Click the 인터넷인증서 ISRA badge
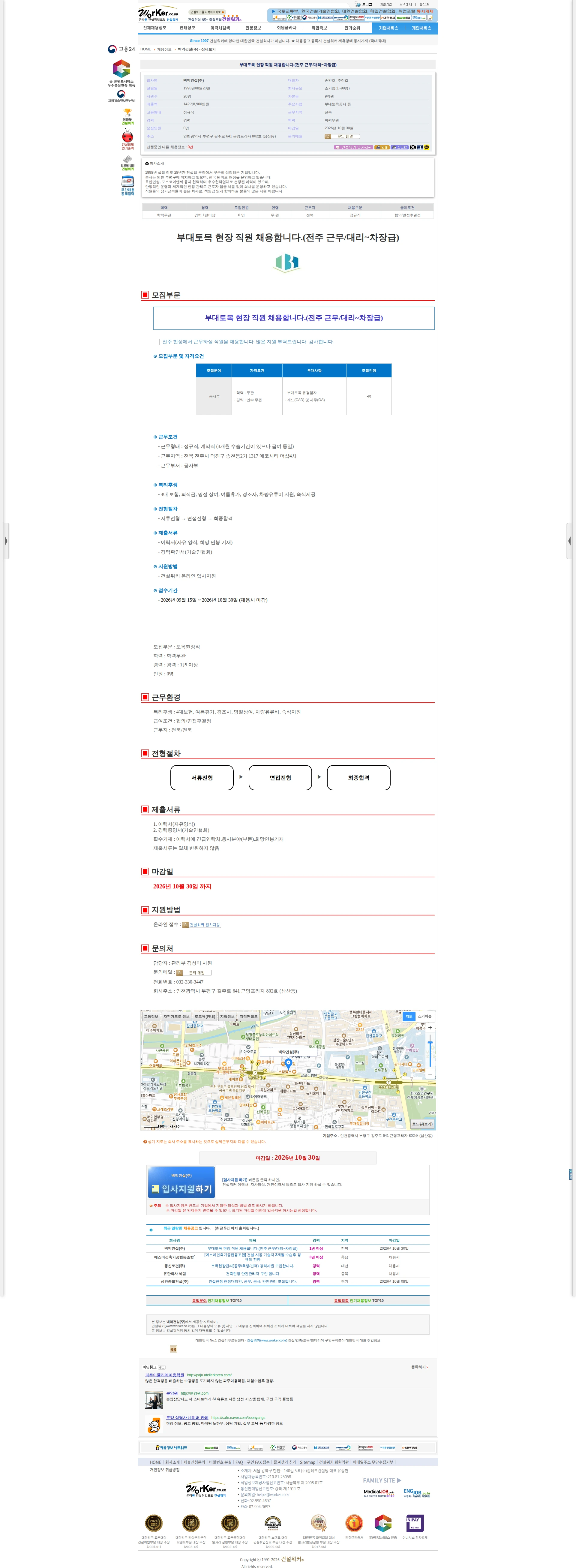Image resolution: width=576 pixels, height=1568 pixels. [x=354, y=1523]
